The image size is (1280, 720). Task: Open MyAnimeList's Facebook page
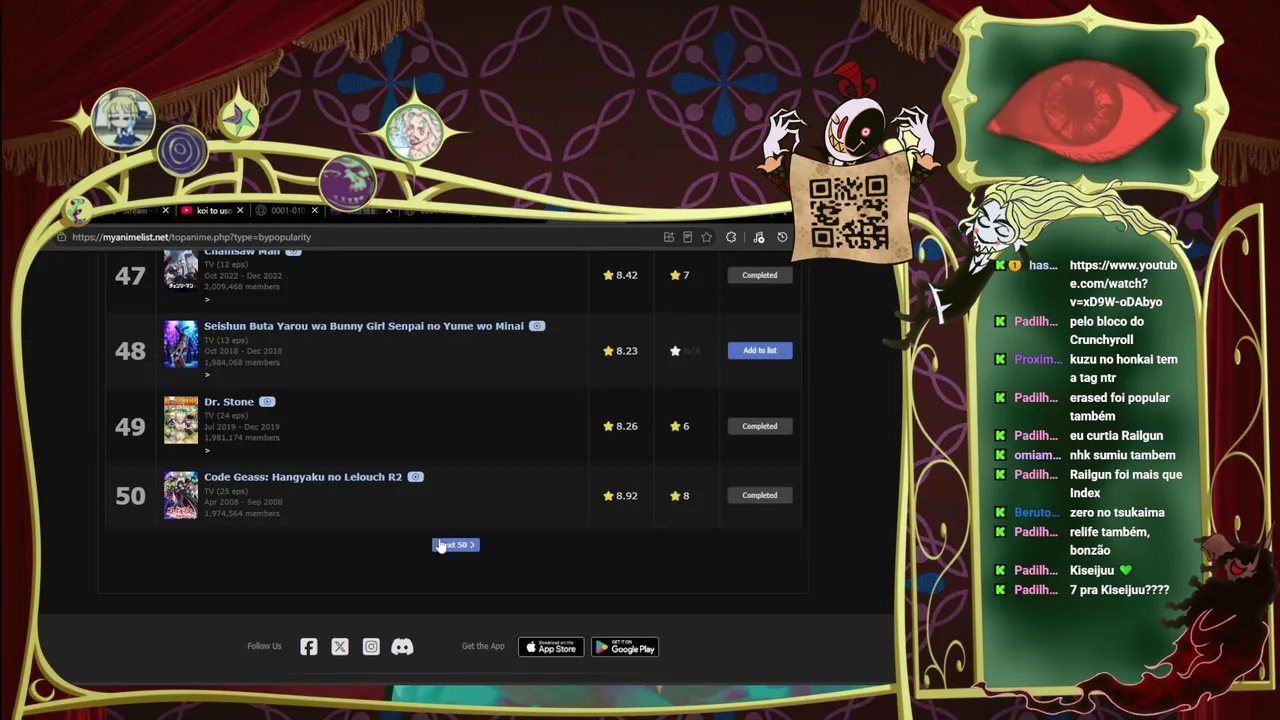[x=309, y=647]
